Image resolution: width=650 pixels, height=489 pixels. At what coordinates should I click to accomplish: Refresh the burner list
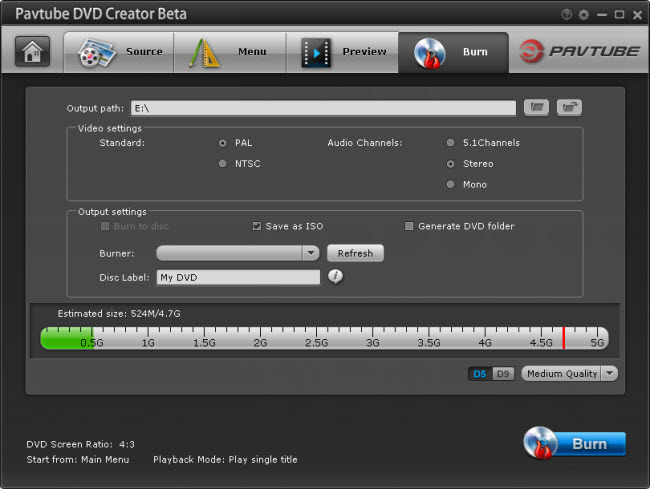pos(355,253)
